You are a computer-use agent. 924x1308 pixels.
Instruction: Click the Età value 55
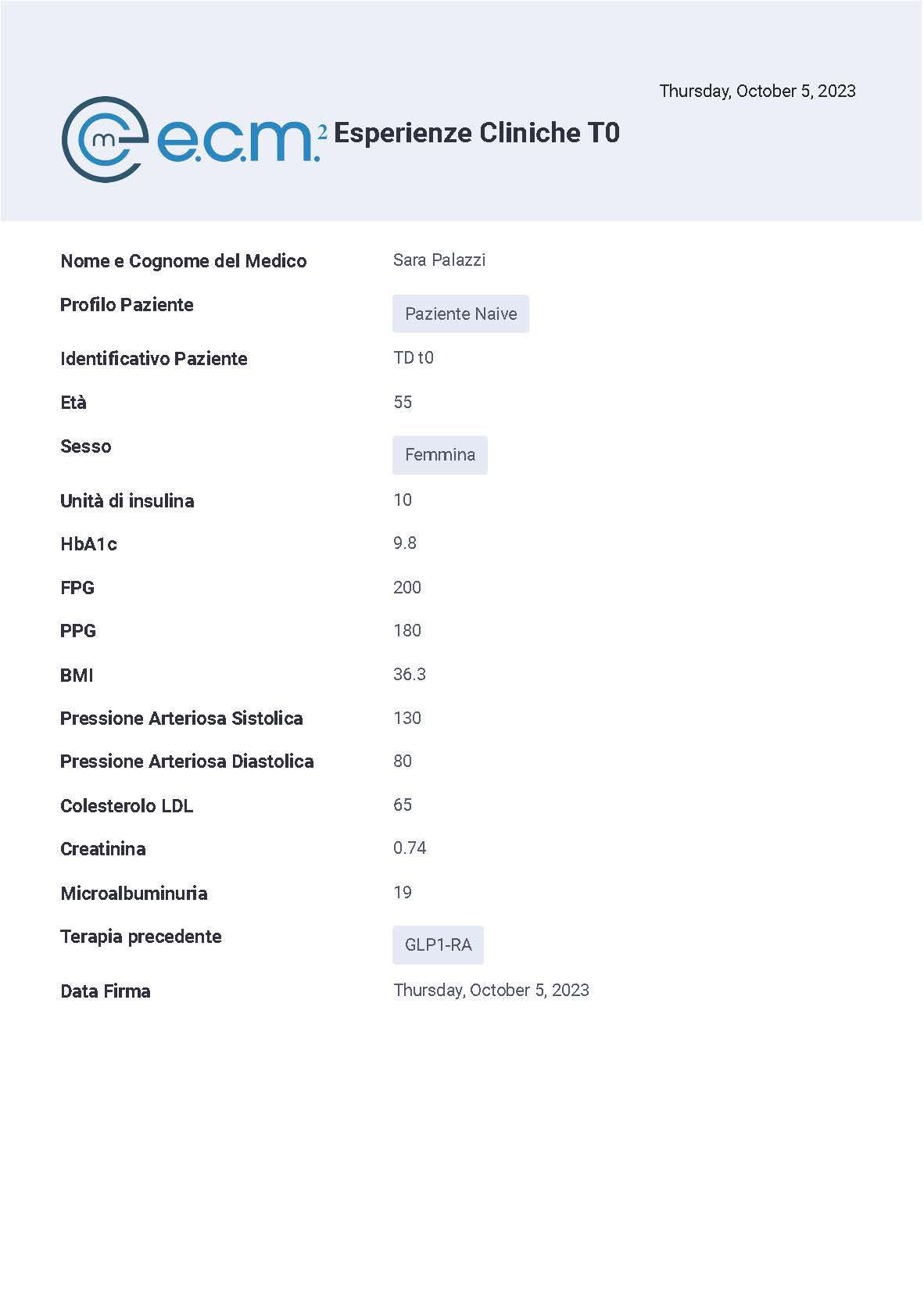point(403,403)
